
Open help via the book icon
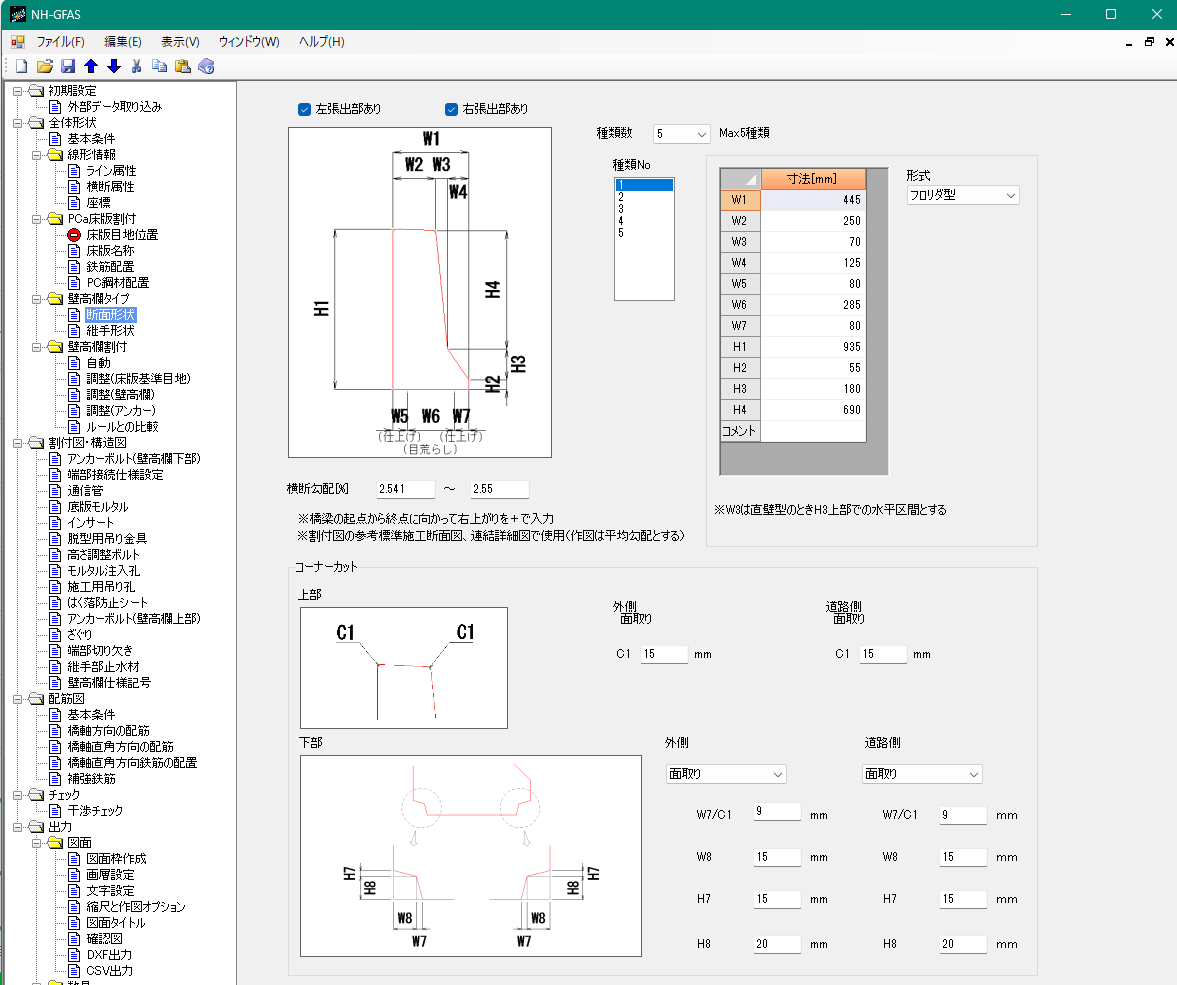coord(206,66)
